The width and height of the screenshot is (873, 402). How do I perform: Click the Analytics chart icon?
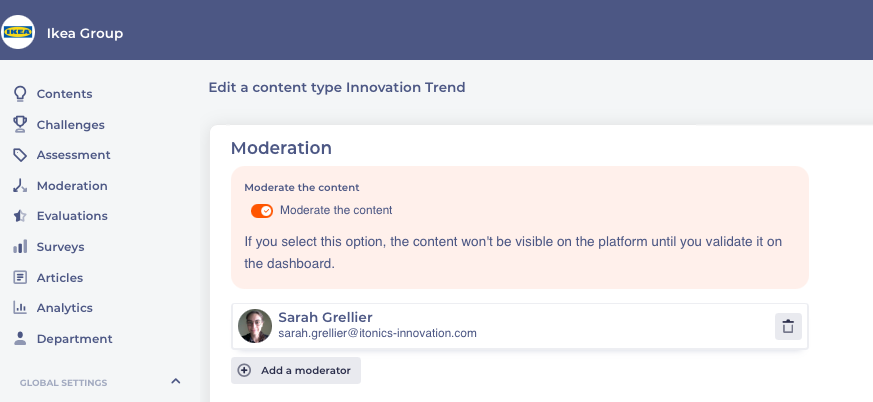tap(19, 308)
